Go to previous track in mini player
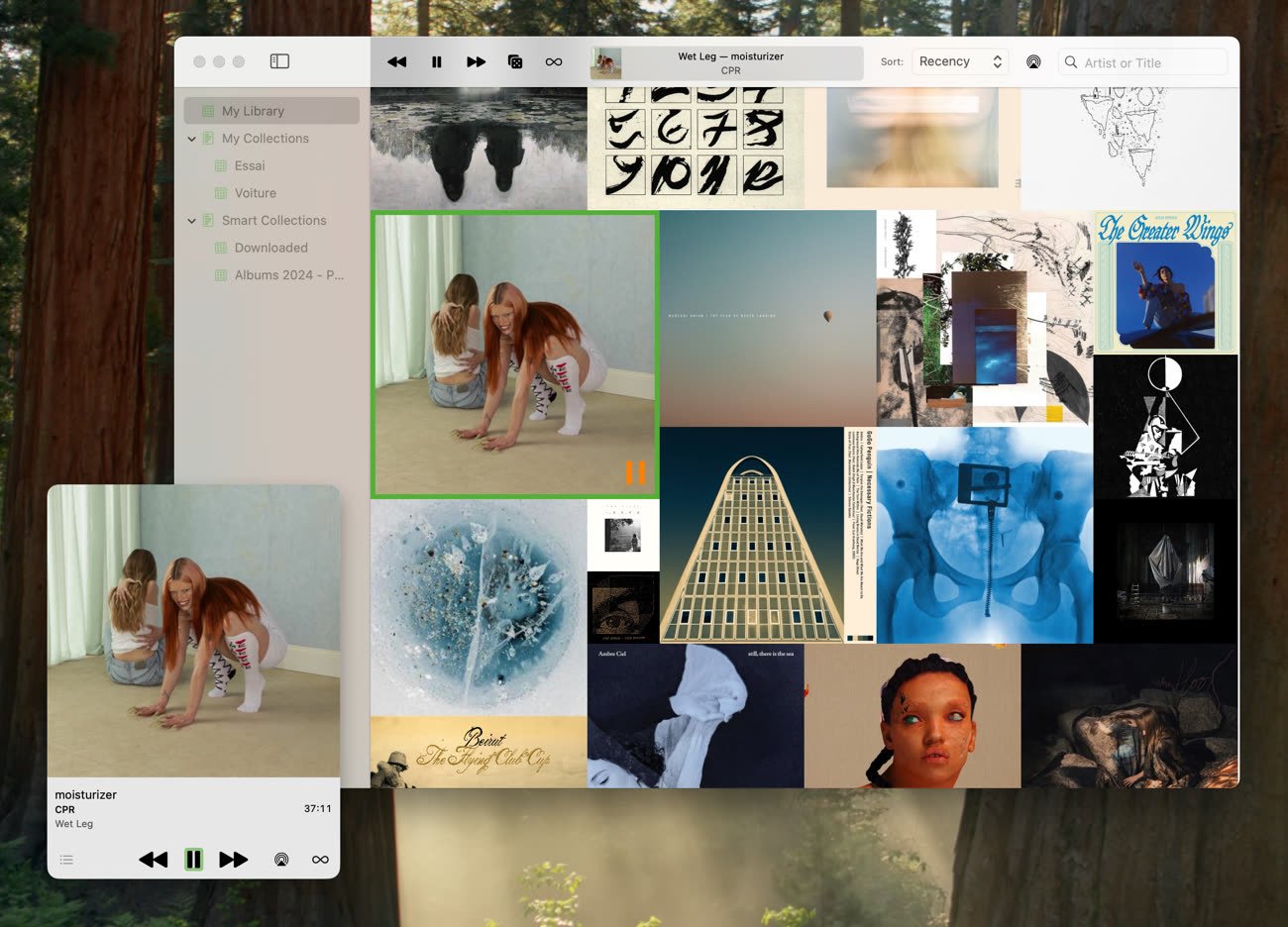1288x927 pixels. pos(153,860)
